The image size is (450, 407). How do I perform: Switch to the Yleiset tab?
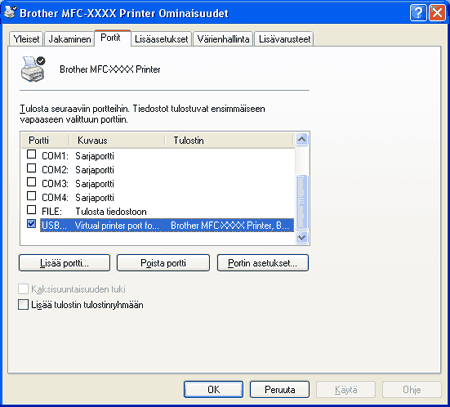26,39
